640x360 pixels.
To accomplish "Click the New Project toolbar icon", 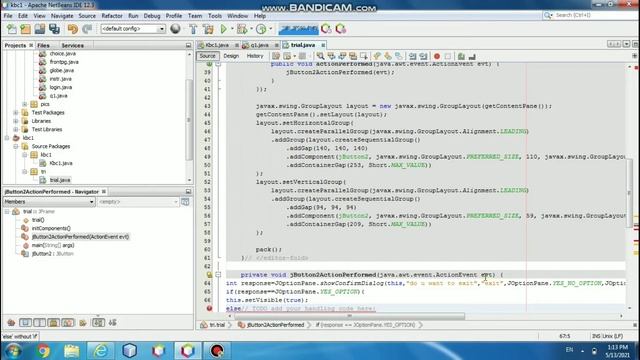I will point(25,29).
